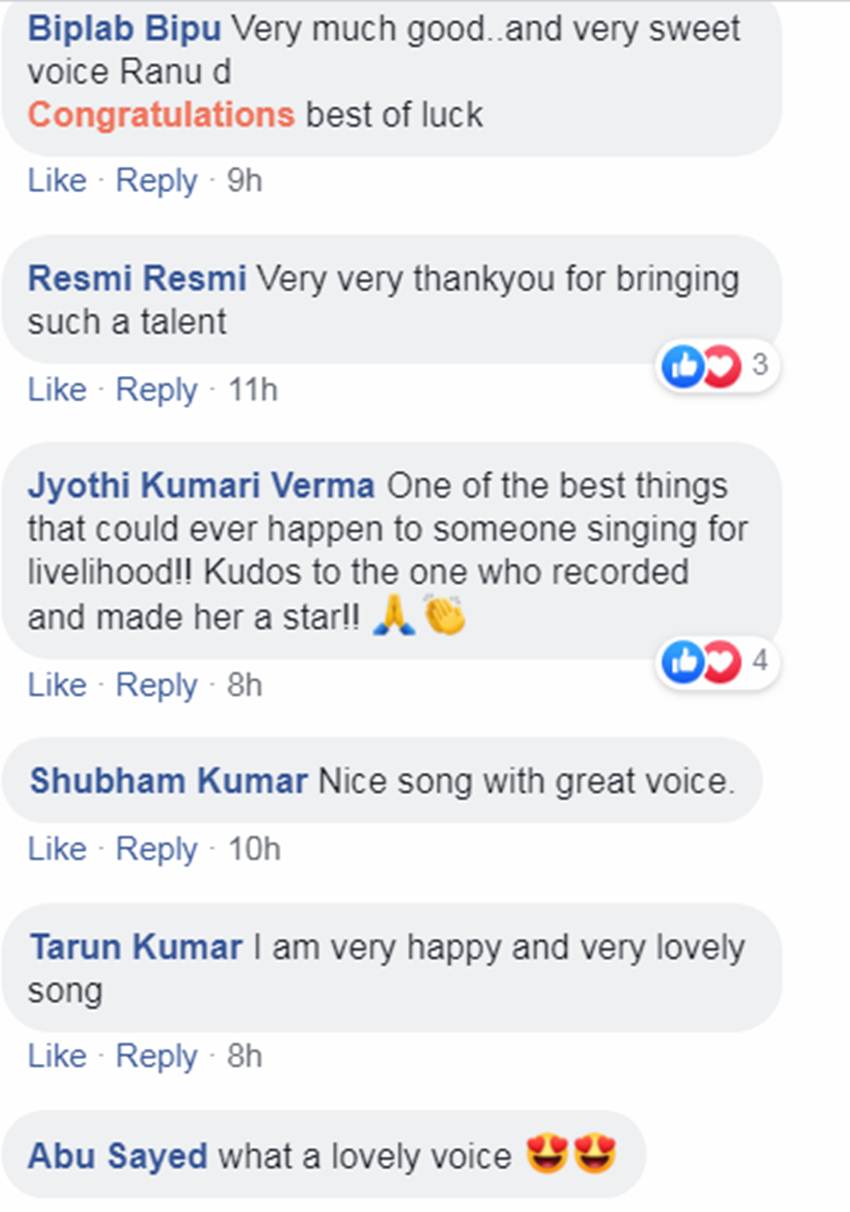
Task: Visit Jyothi Kumari Verma's profile
Action: 201,486
